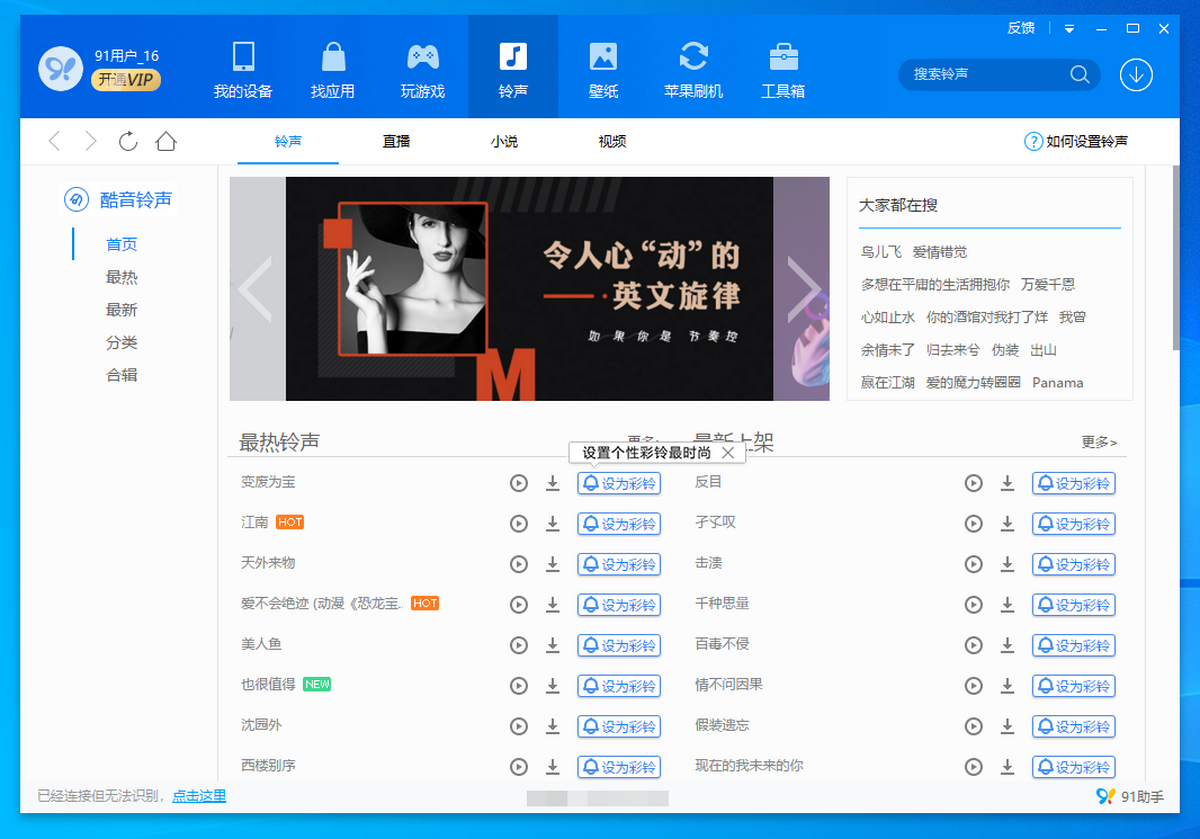Screen dimensions: 1200x839
Task: Click the 点击这里 link in status bar
Action: click(199, 796)
